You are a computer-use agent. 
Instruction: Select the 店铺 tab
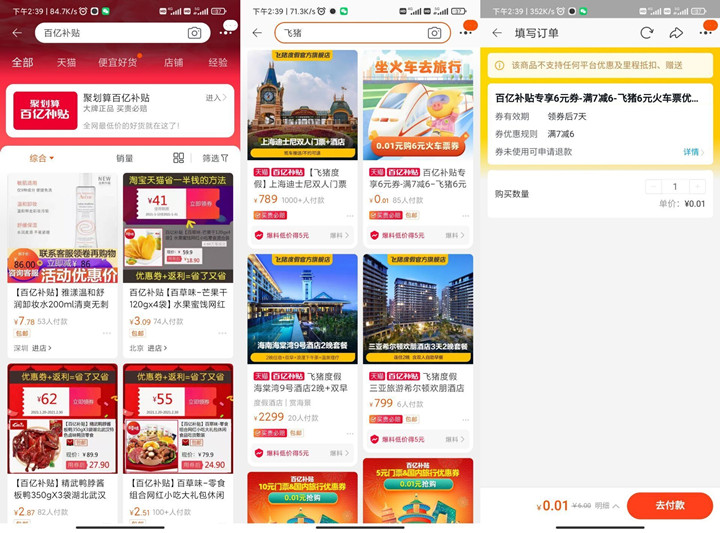tap(173, 62)
